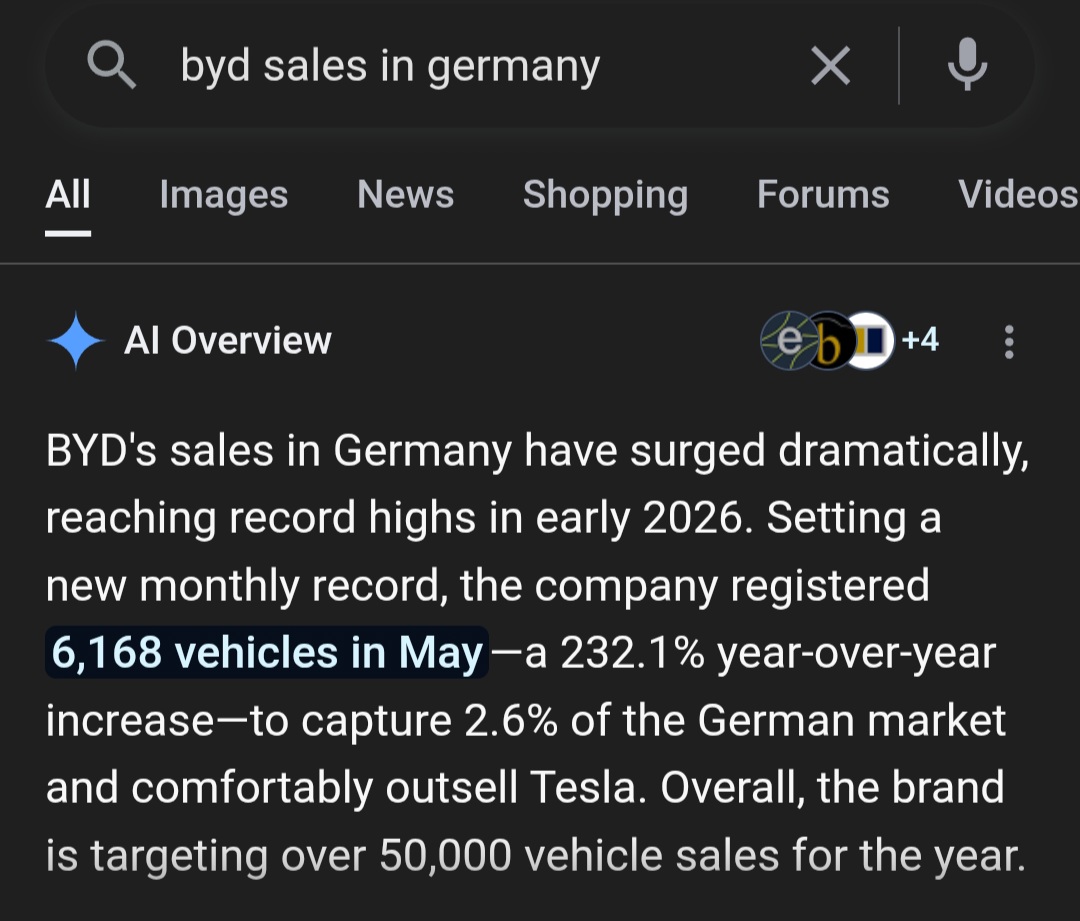Viewport: 1080px width, 921px height.
Task: Tap highlighted '6,168 vehicles in May' link
Action: point(267,652)
